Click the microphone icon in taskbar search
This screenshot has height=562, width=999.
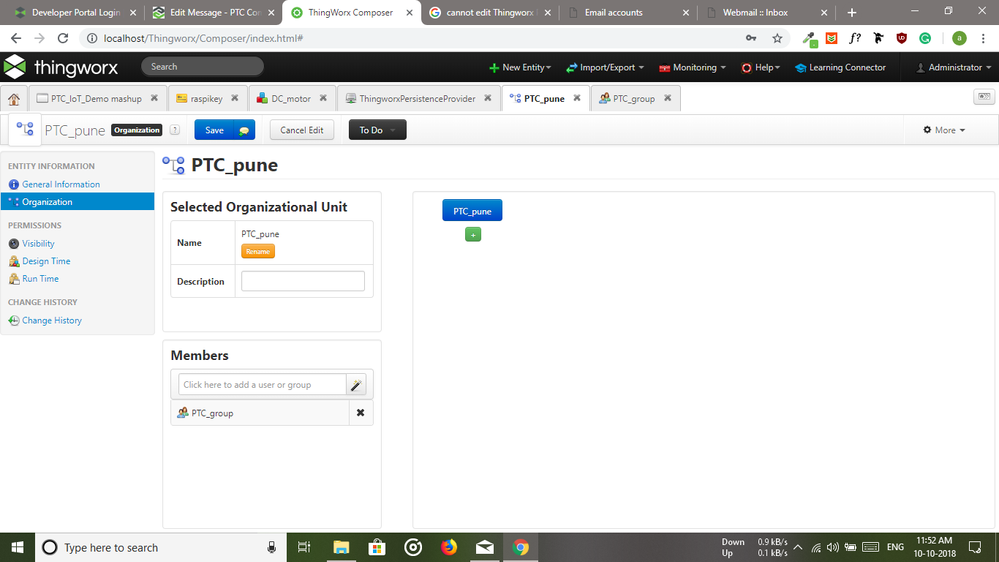(x=271, y=547)
